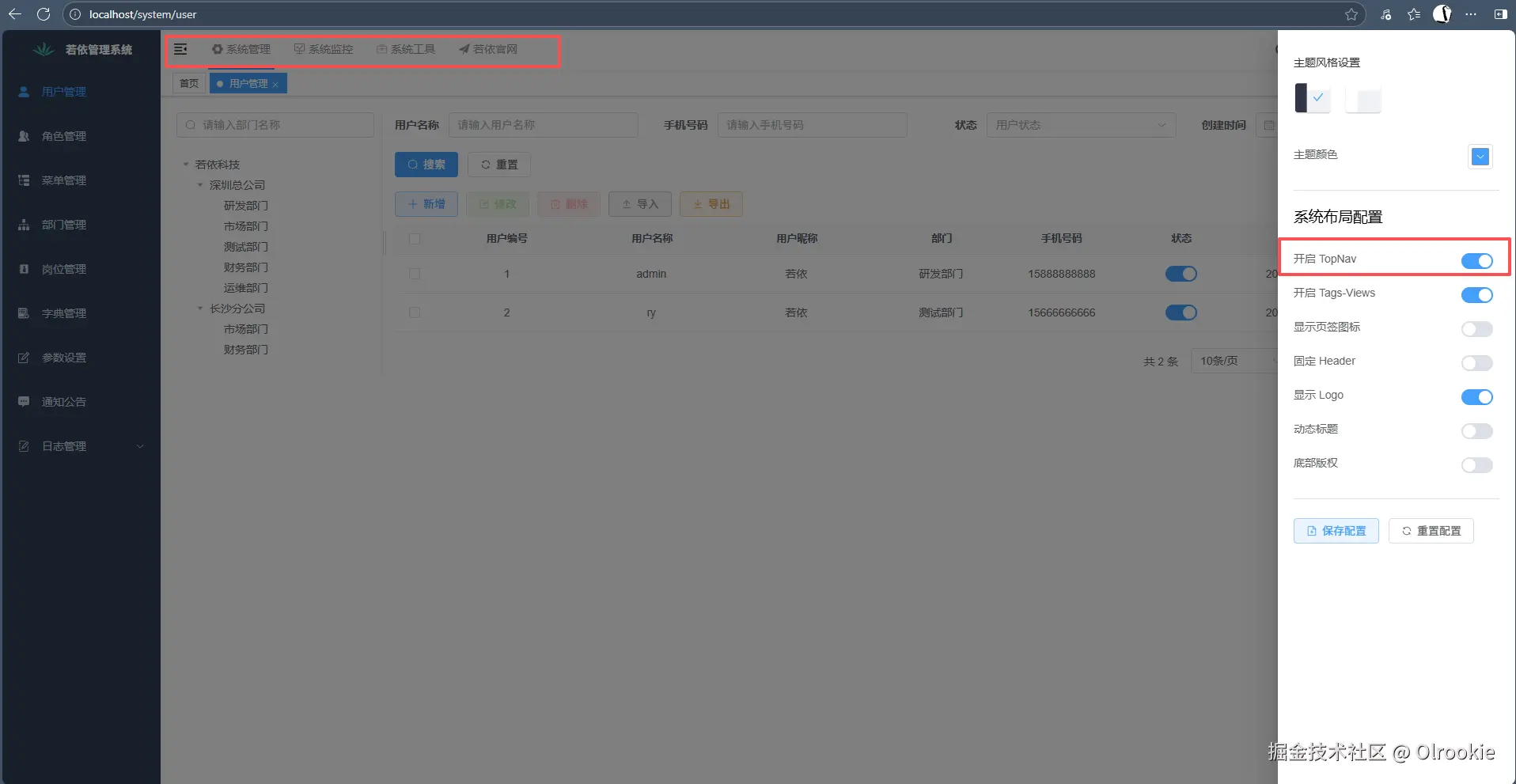Select 运维部门 in the department tree
The image size is (1516, 784).
(246, 288)
